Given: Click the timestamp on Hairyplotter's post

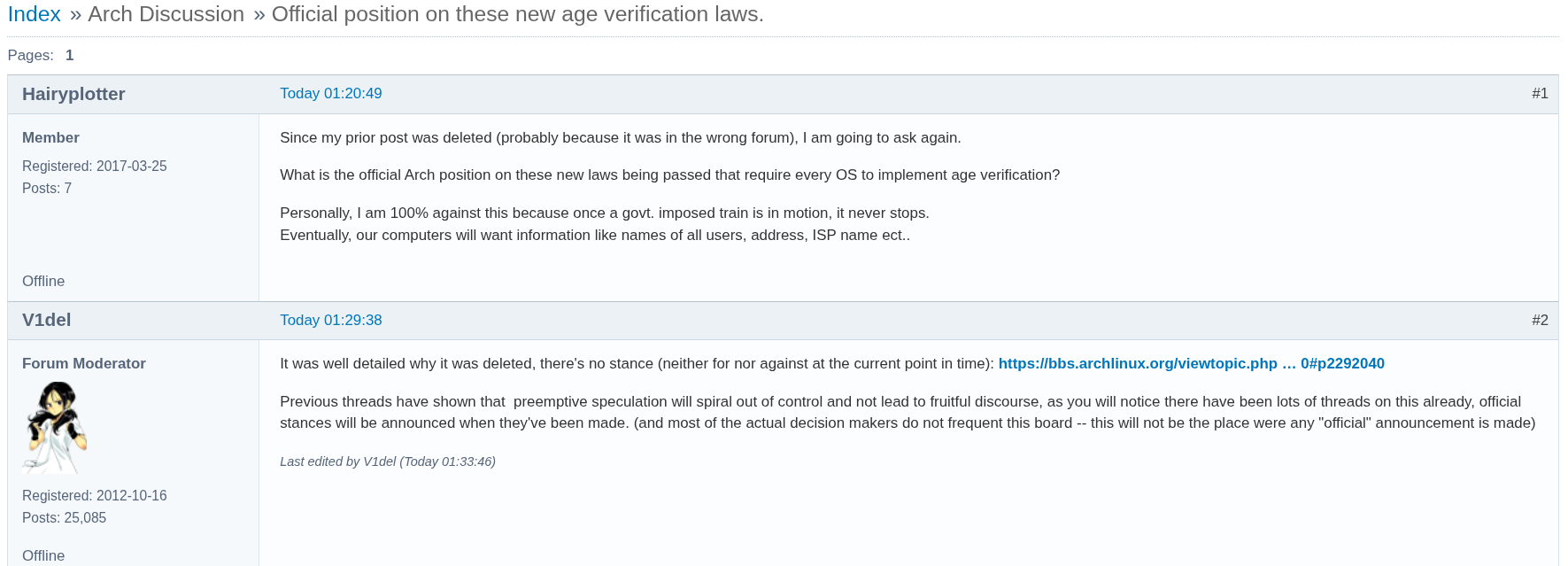Looking at the screenshot, I should (330, 93).
